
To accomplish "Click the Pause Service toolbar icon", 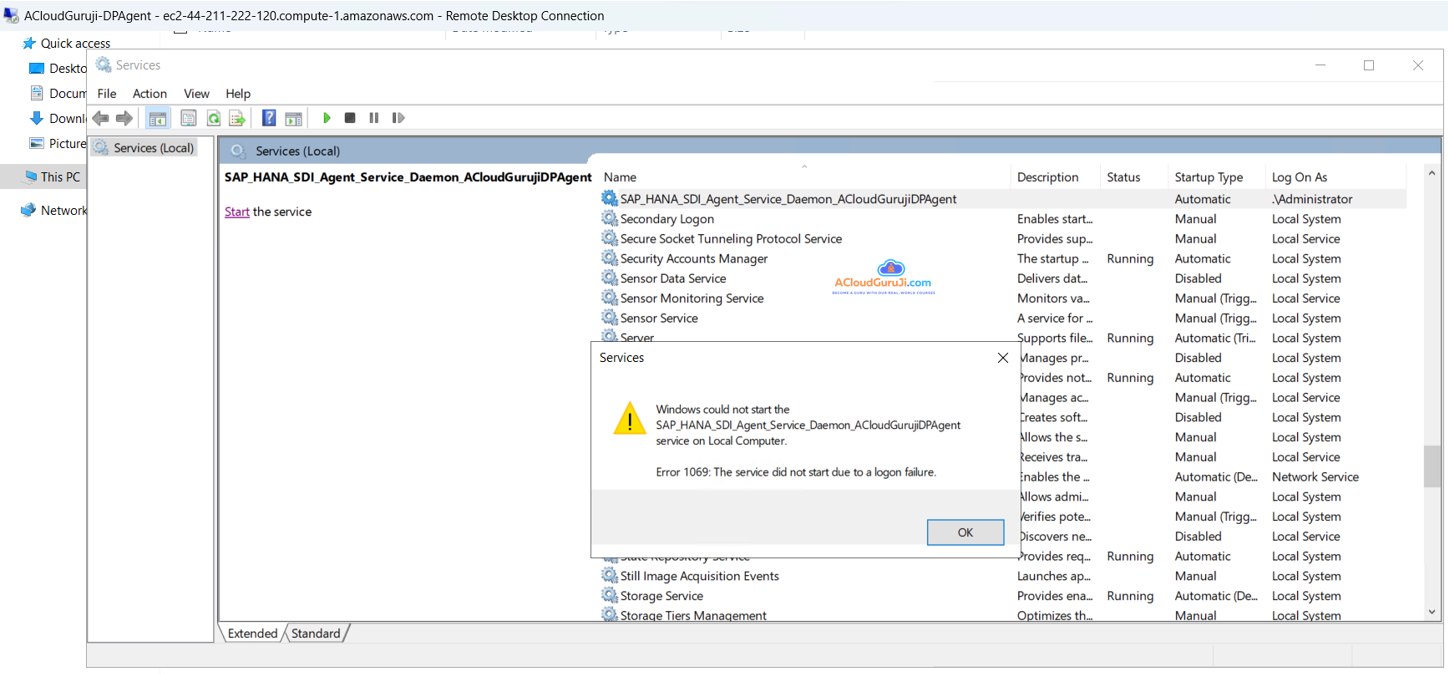I will point(374,118).
